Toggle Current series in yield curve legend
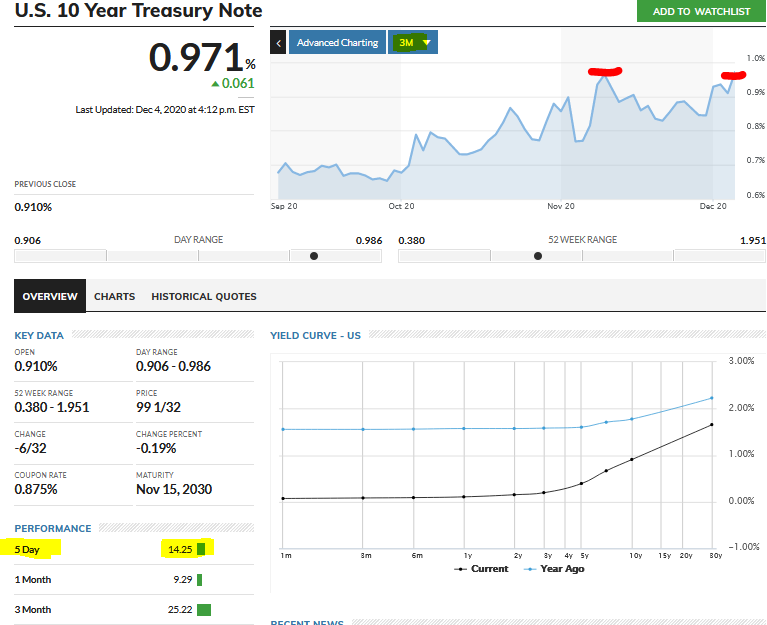 tap(481, 569)
